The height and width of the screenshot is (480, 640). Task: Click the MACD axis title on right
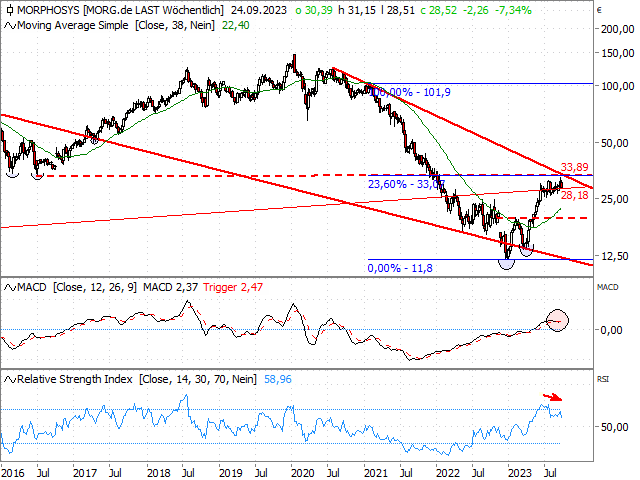607,287
